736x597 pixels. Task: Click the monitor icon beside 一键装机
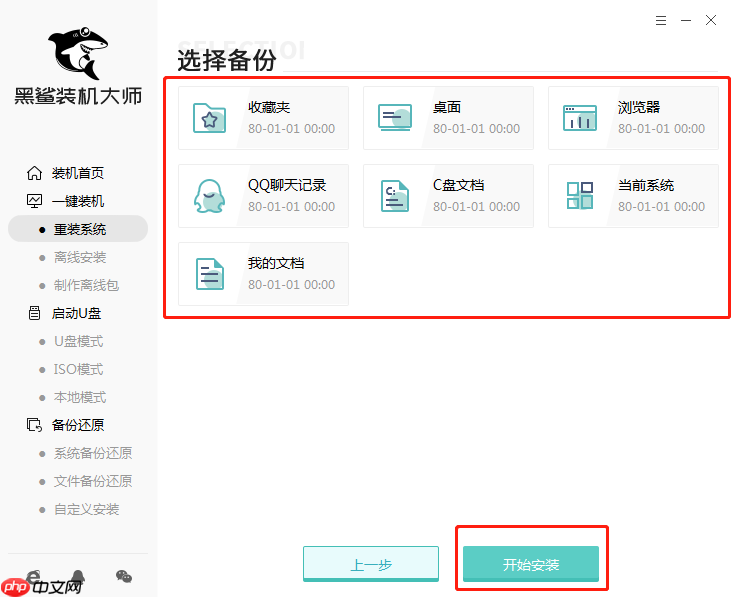[34, 201]
